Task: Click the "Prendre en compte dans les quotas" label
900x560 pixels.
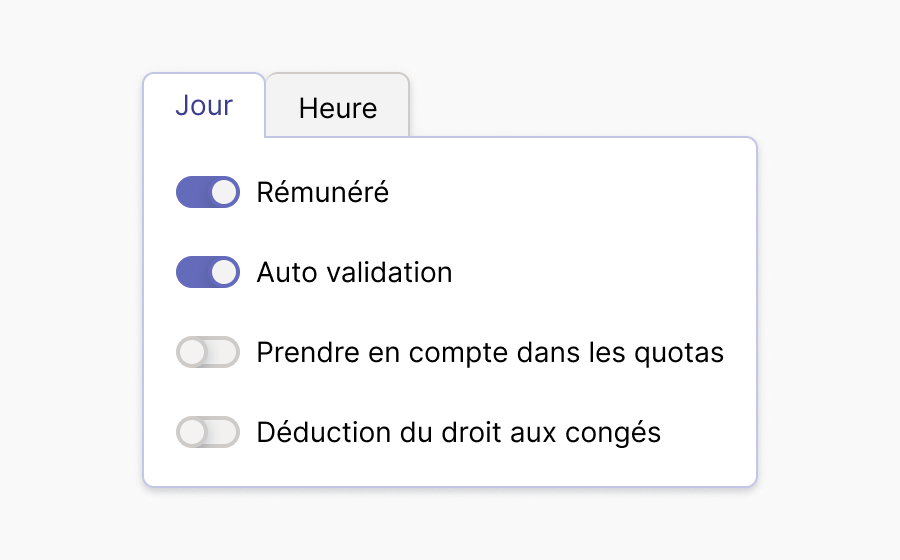Action: [490, 352]
